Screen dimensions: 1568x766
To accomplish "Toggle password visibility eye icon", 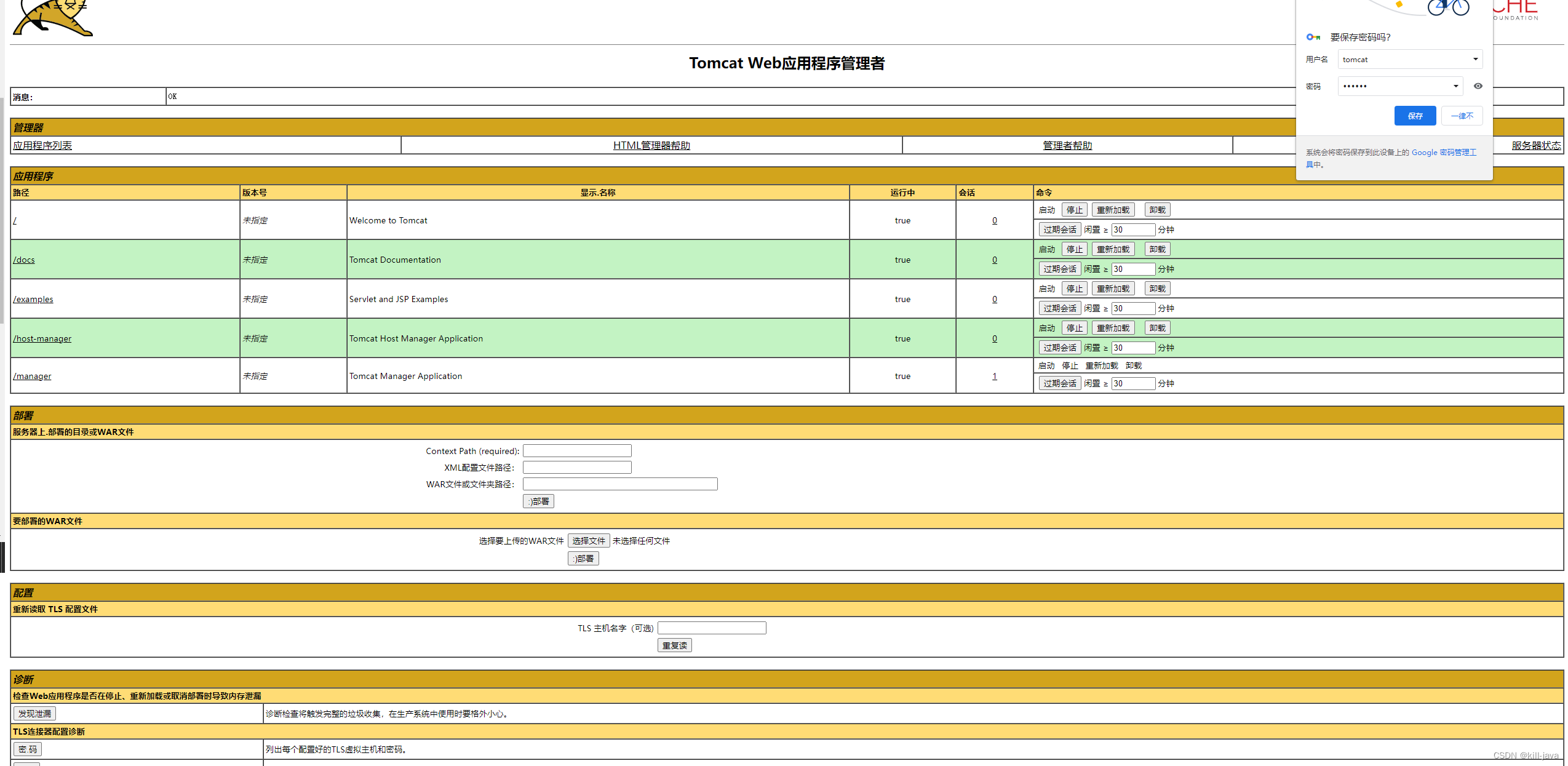I will 1478,86.
